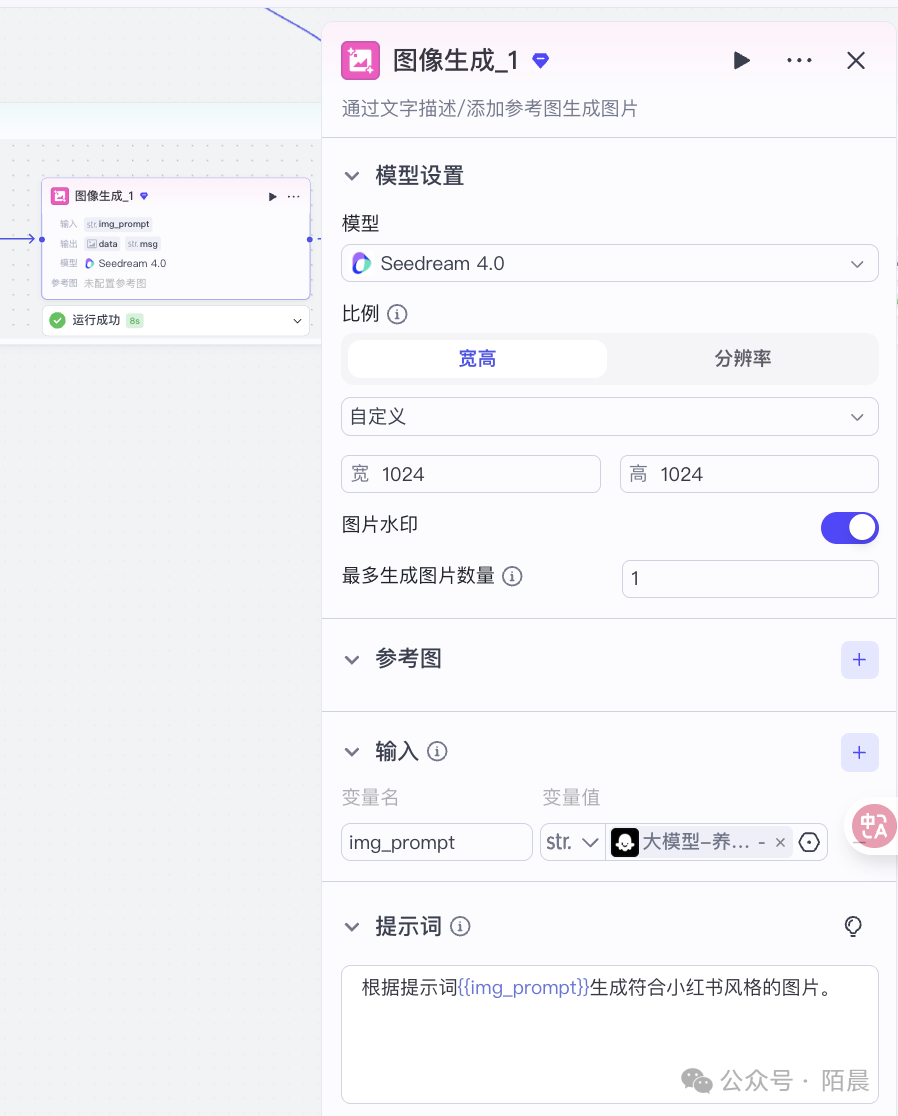
Task: Focus the 高 height field showing 1024
Action: [749, 474]
